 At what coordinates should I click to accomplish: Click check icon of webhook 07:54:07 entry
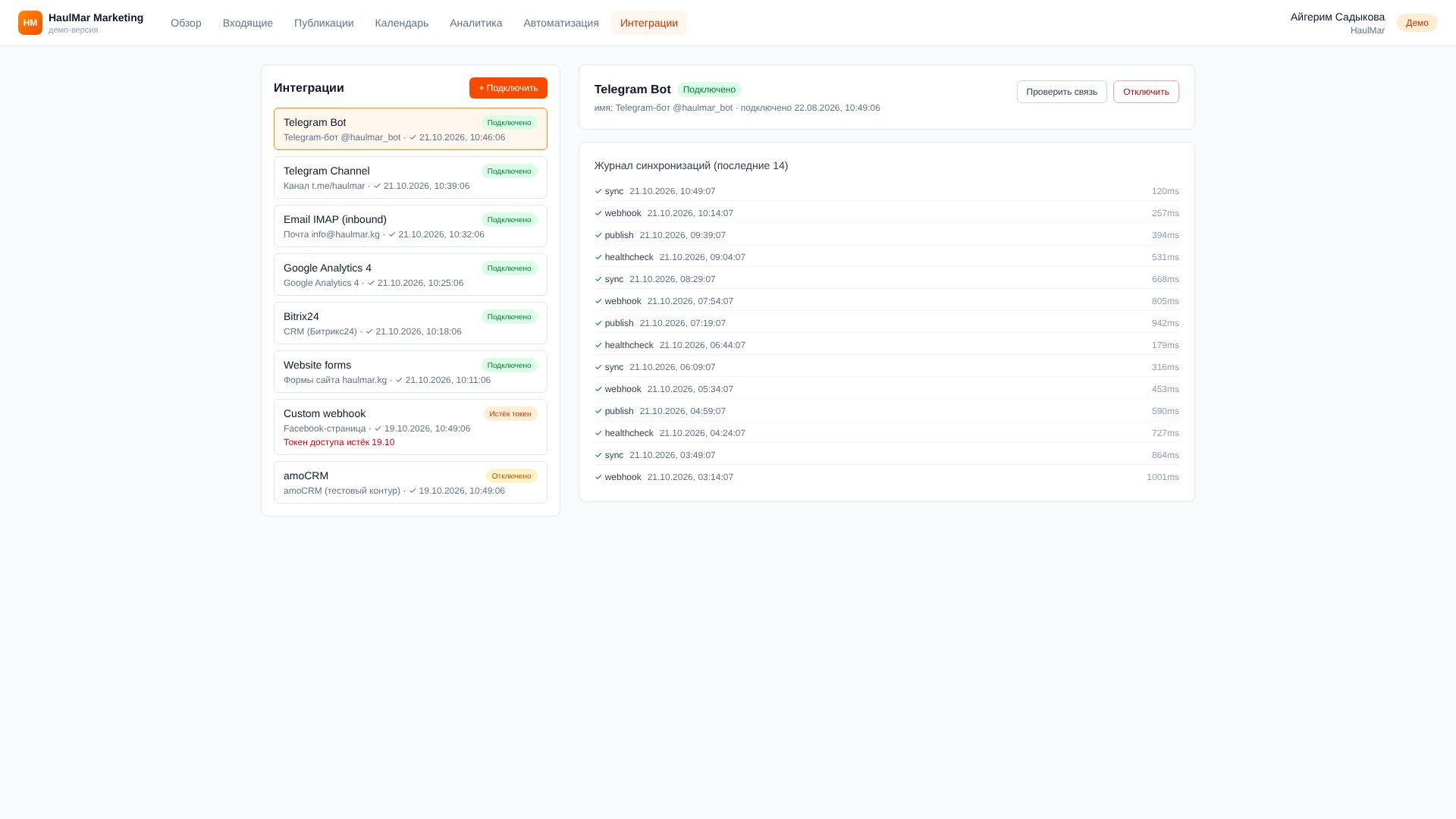[598, 301]
